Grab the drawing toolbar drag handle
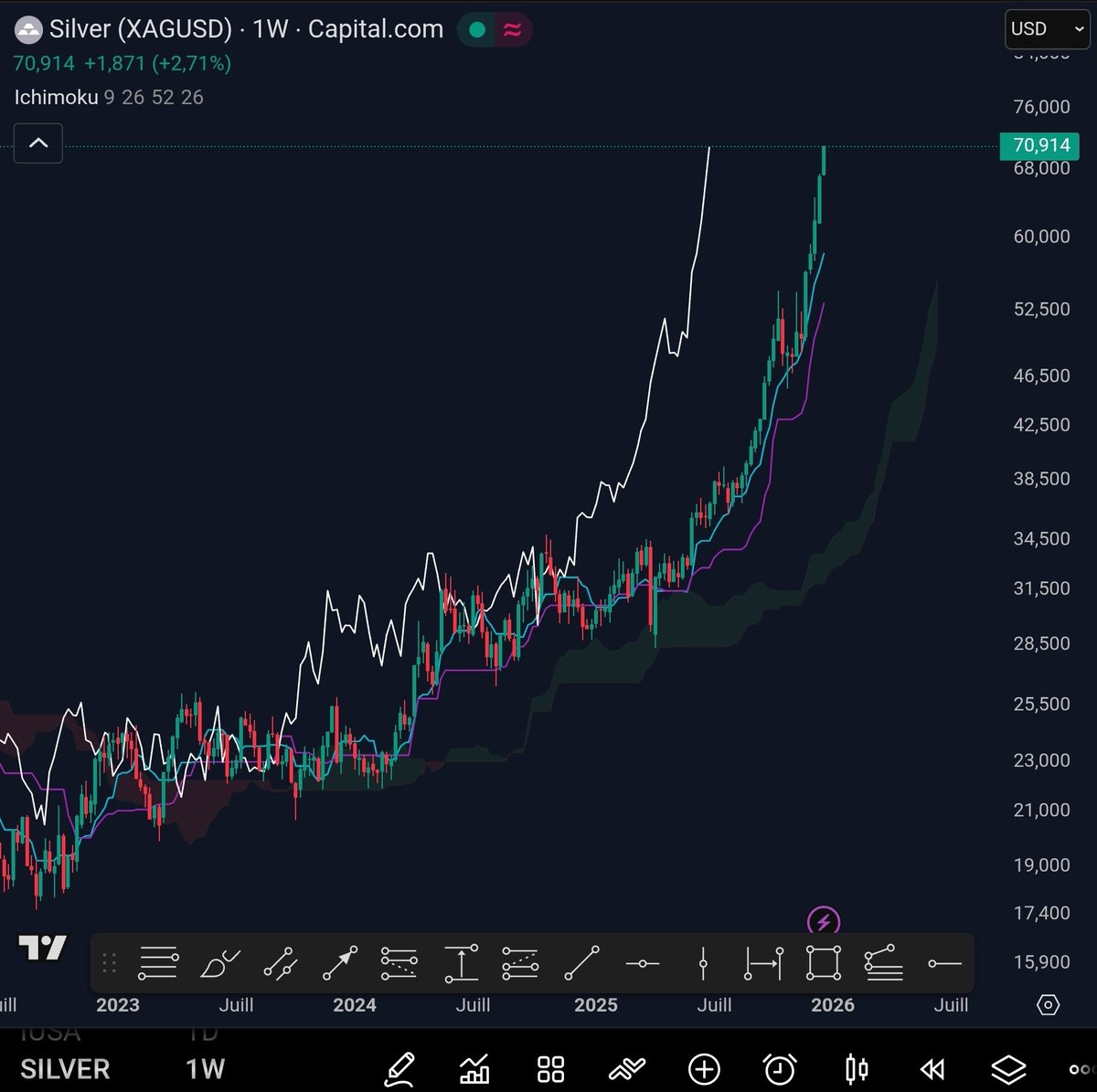 (109, 962)
